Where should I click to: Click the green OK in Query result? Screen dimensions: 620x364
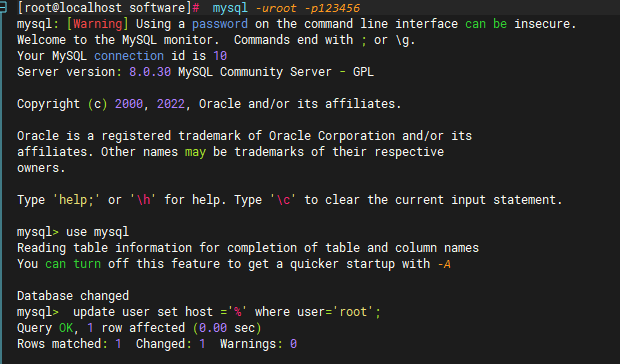coord(66,328)
